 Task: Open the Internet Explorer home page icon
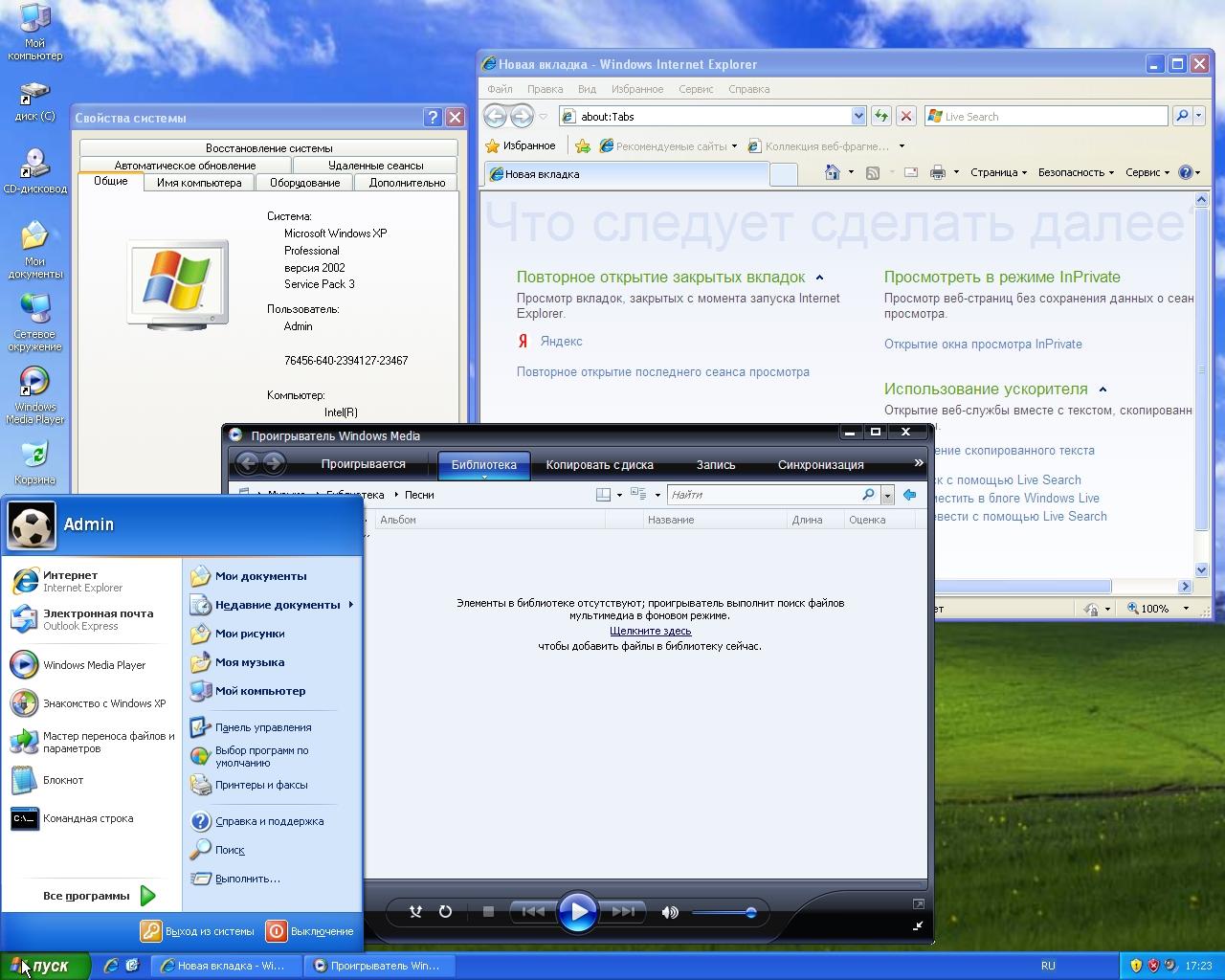click(833, 172)
